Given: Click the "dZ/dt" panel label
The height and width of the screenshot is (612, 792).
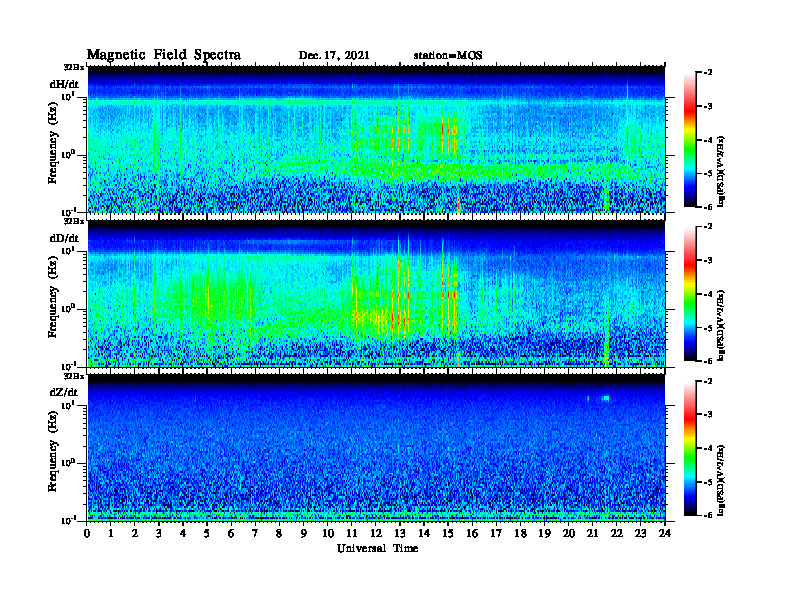Looking at the screenshot, I should [x=64, y=392].
